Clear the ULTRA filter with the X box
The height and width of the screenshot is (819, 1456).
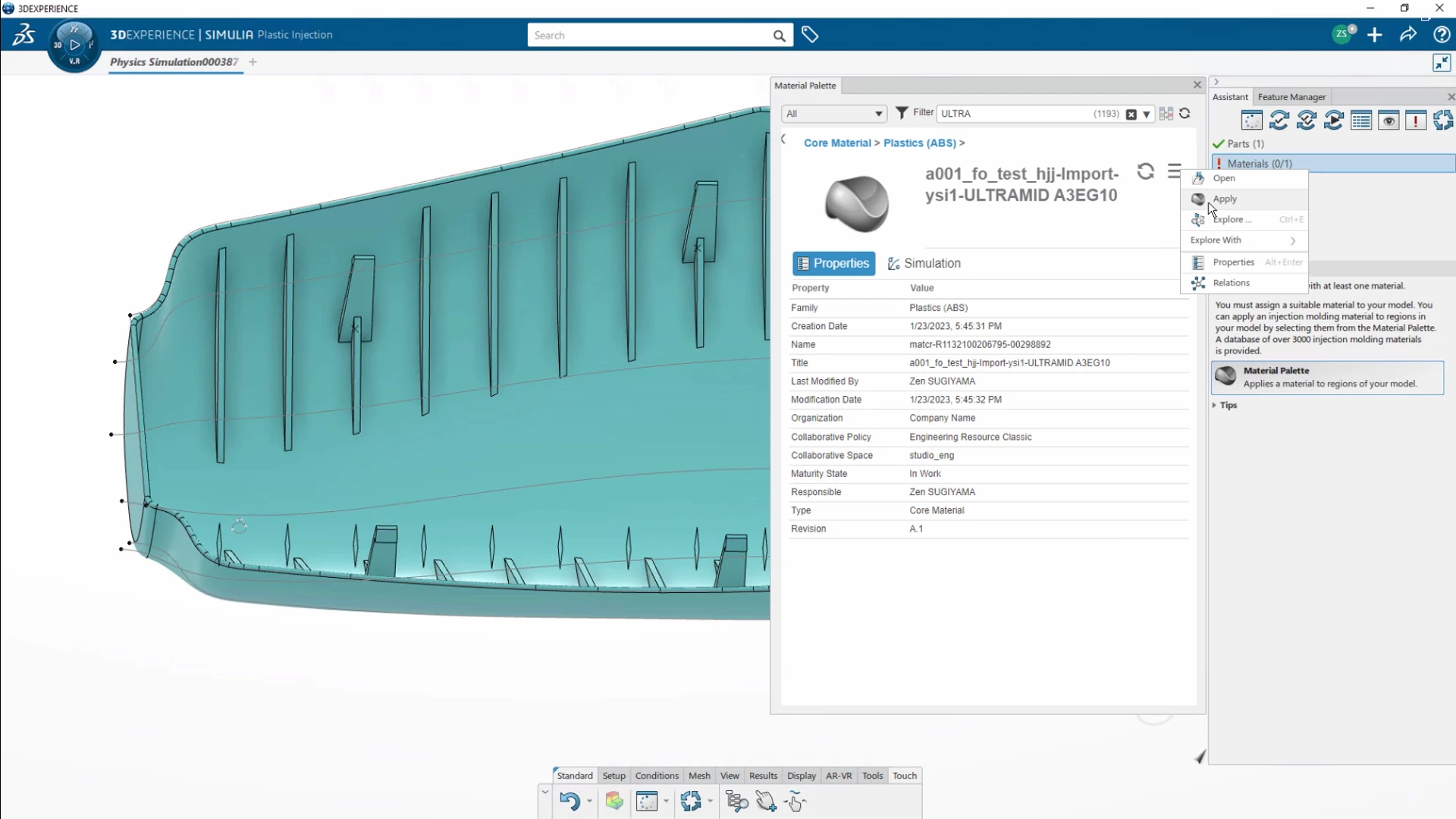click(1131, 115)
